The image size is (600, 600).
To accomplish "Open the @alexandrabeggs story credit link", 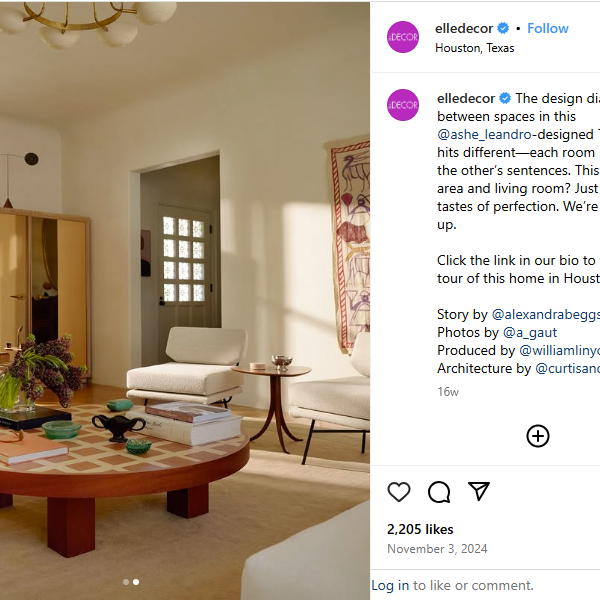I will coord(545,314).
